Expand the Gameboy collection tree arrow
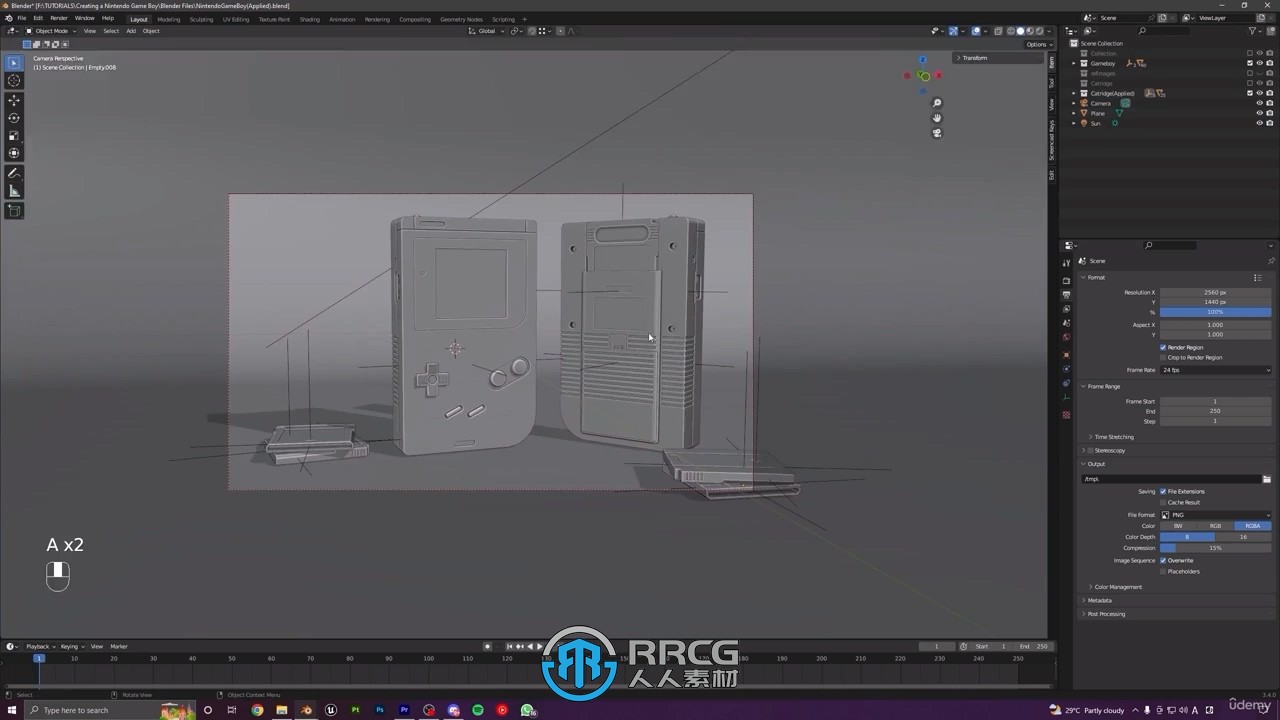The width and height of the screenshot is (1280, 720). point(1074,63)
